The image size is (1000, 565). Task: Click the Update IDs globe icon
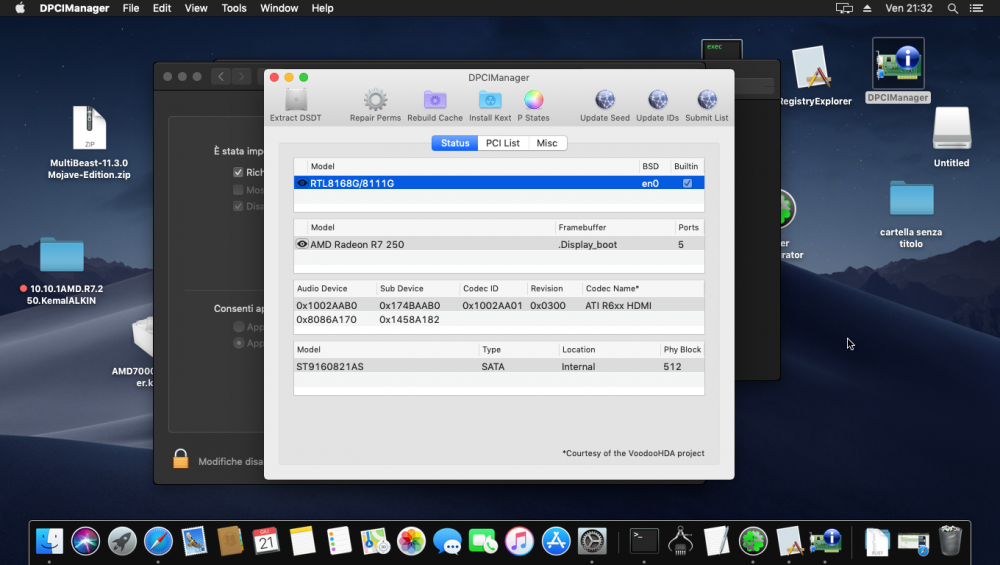658,100
